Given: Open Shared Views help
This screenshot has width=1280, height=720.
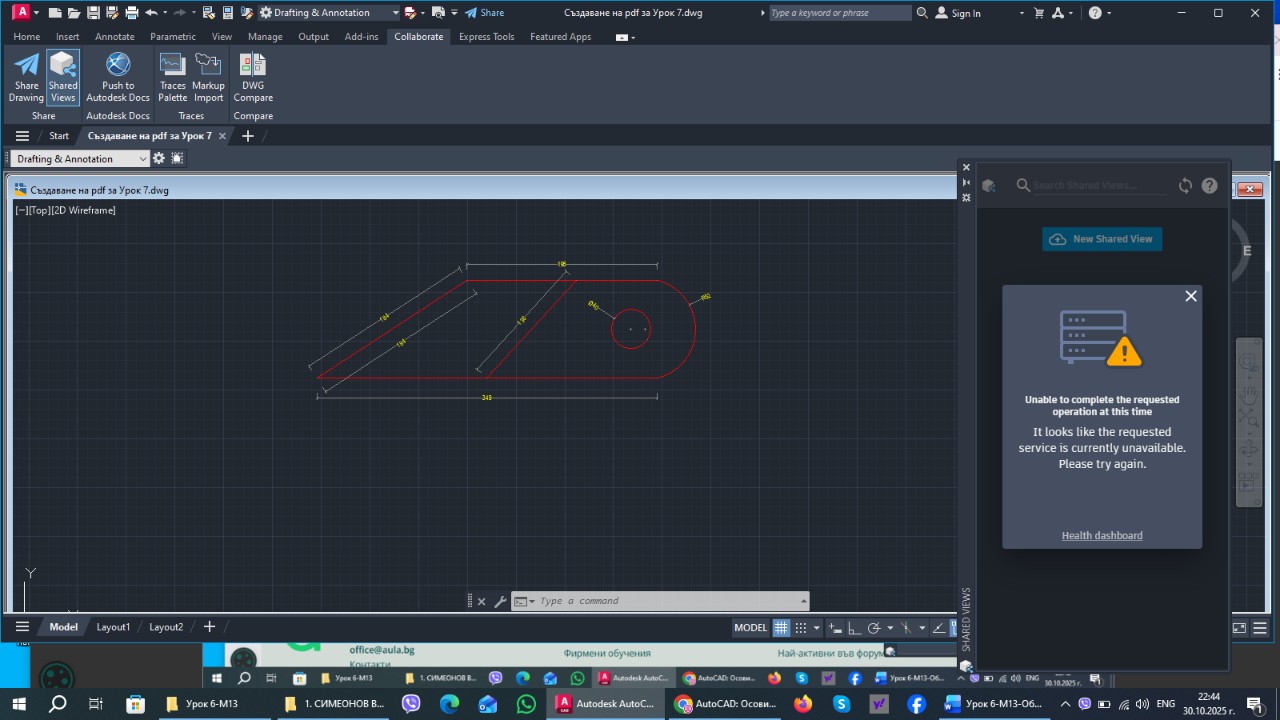Looking at the screenshot, I should (1209, 186).
